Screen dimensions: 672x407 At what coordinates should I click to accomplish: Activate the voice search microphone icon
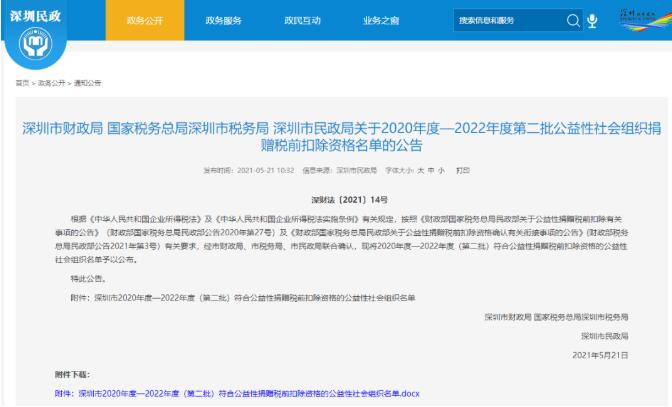(x=592, y=20)
